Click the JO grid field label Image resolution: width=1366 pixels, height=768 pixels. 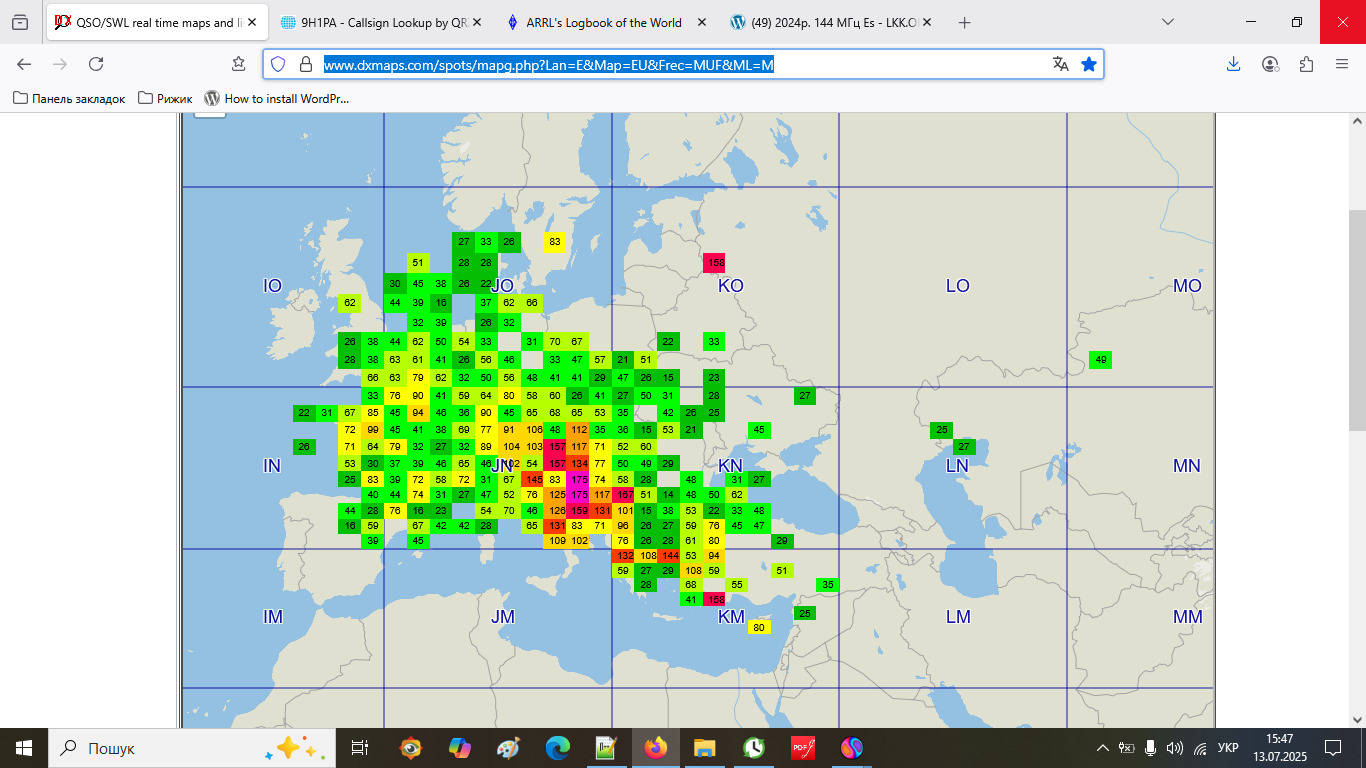502,286
